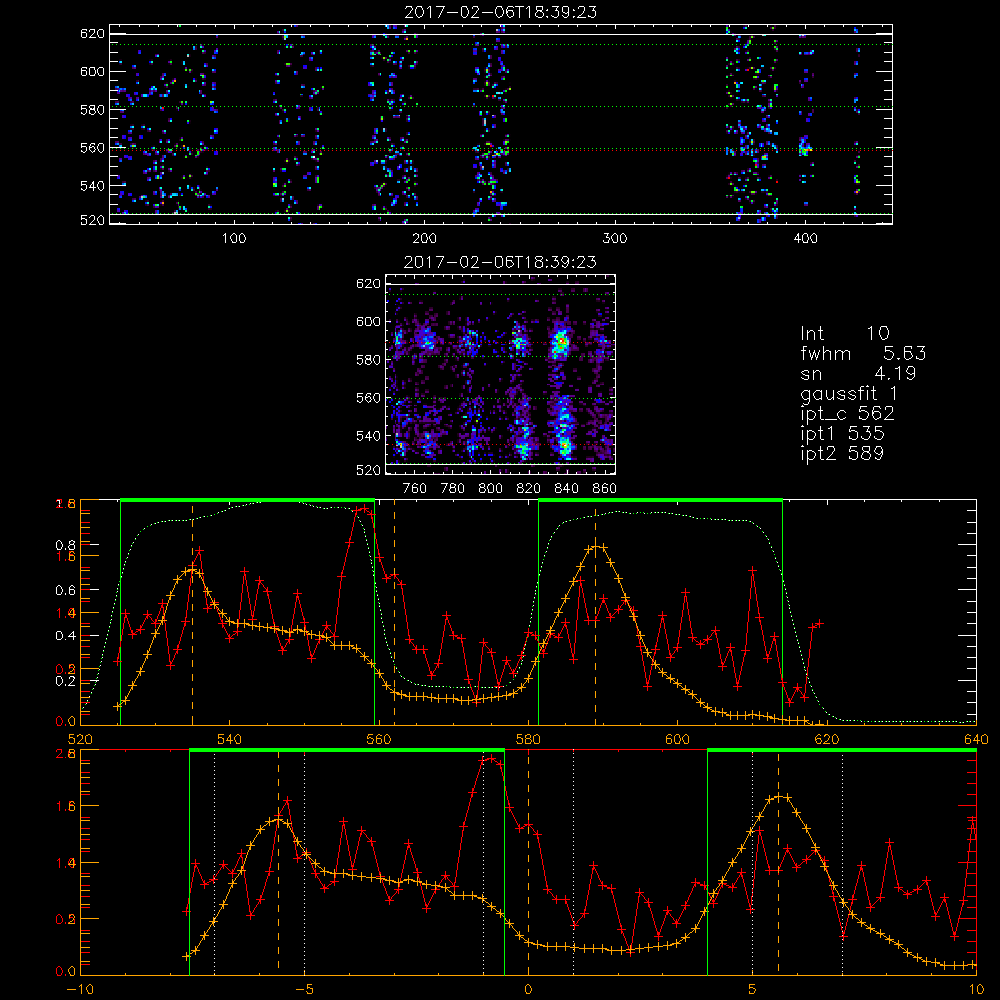Click the middle image x-axis label 760
Image resolution: width=1000 pixels, height=1000 pixels.
(415, 489)
